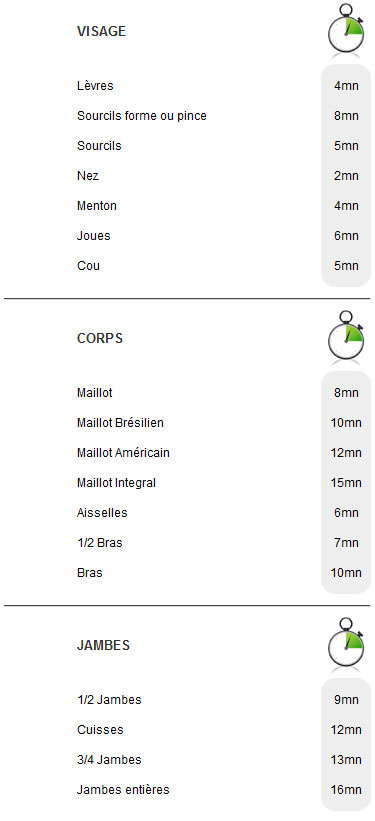Select the CORPS section heading
Image resolution: width=375 pixels, height=821 pixels.
click(x=100, y=338)
